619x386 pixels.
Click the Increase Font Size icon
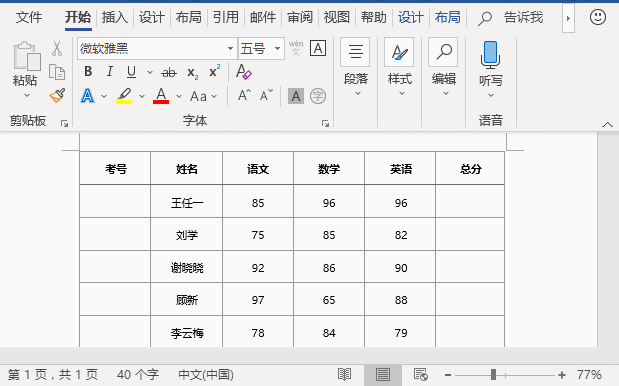pyautogui.click(x=244, y=96)
